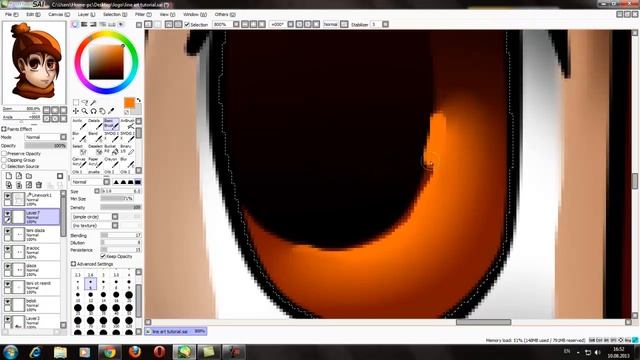
Task: Select the Move tool
Action: [x=76, y=111]
